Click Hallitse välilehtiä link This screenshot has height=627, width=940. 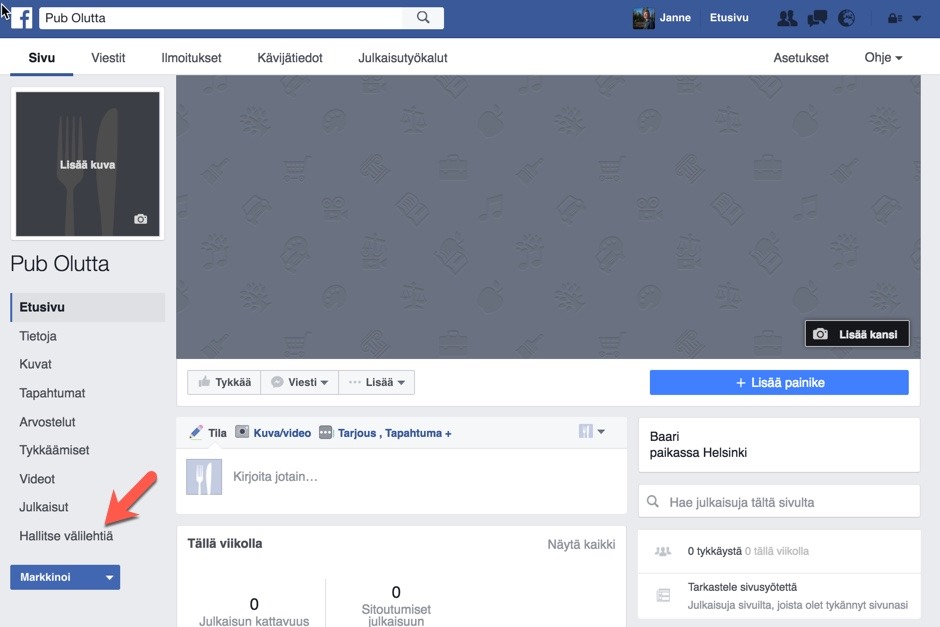pos(66,535)
